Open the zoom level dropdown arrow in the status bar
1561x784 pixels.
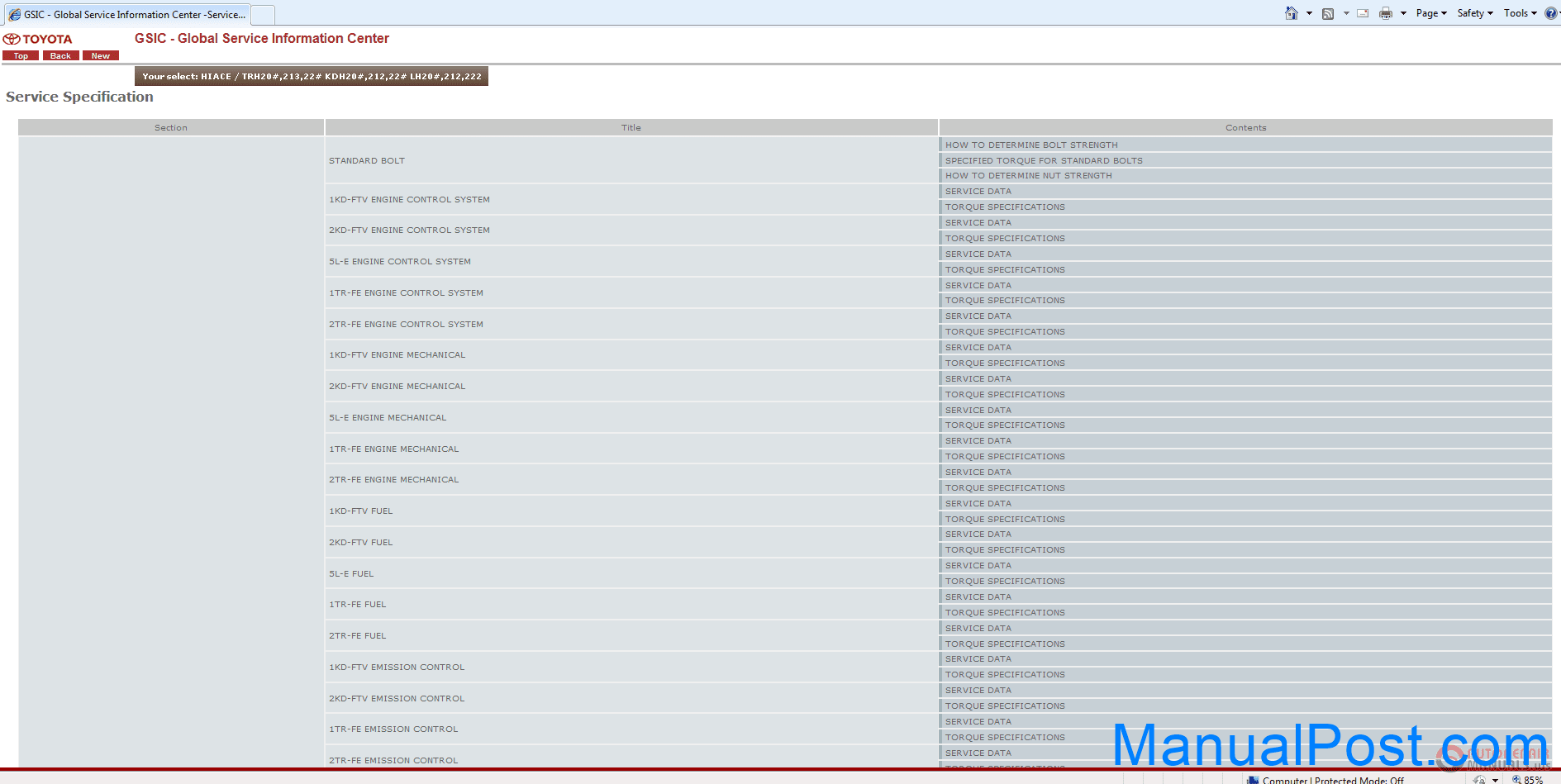1495,780
